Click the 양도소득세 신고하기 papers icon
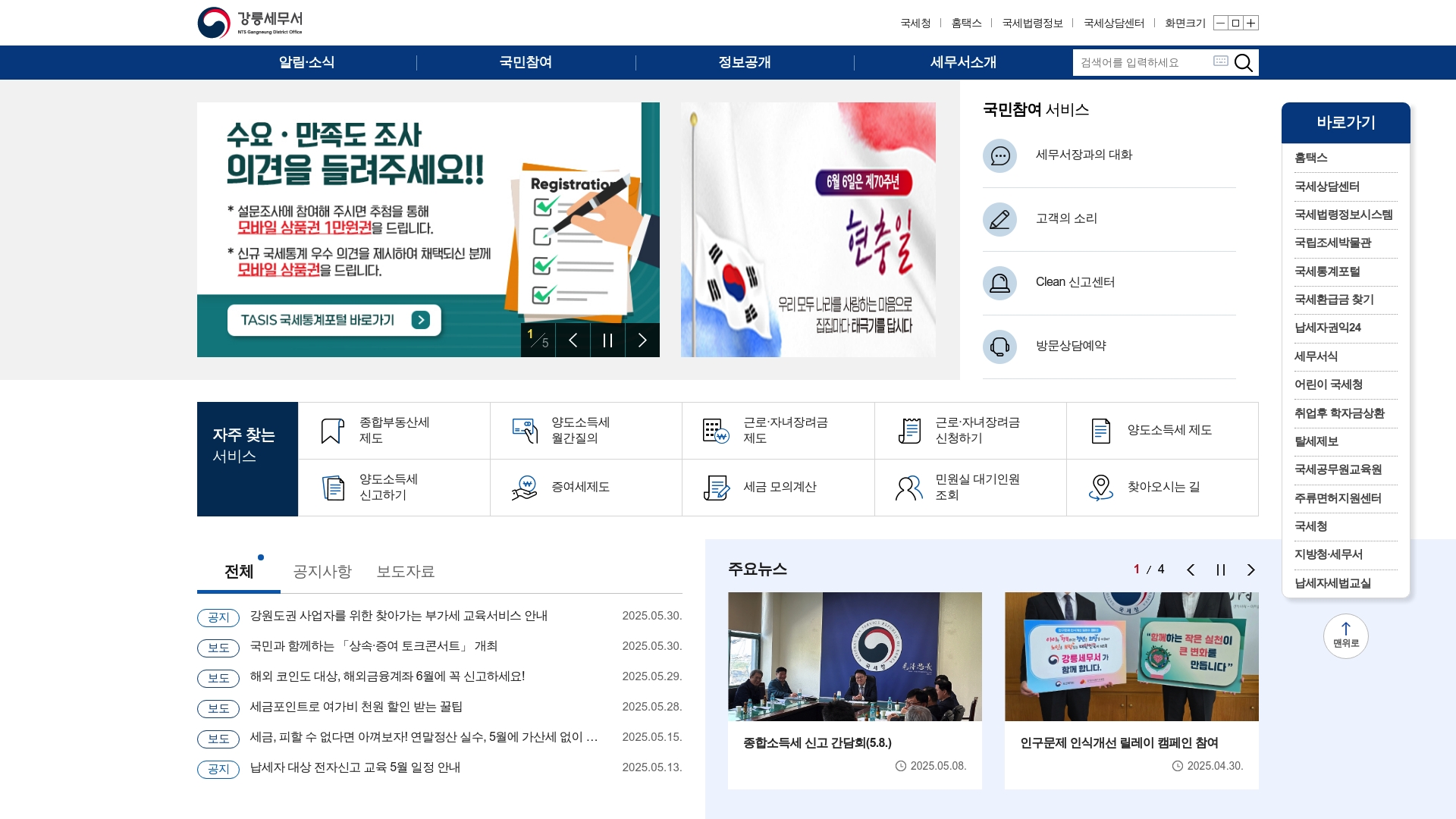The width and height of the screenshot is (1456, 819). pos(333,488)
